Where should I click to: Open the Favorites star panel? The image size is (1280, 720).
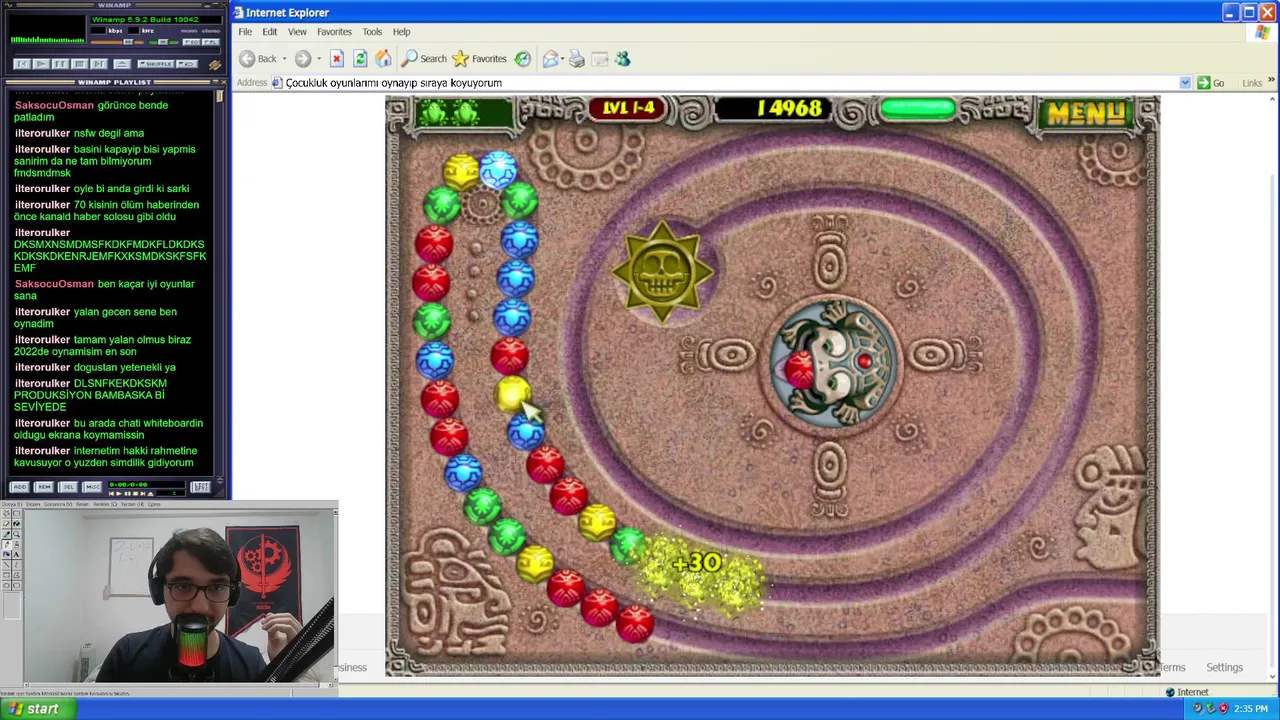pyautogui.click(x=479, y=59)
